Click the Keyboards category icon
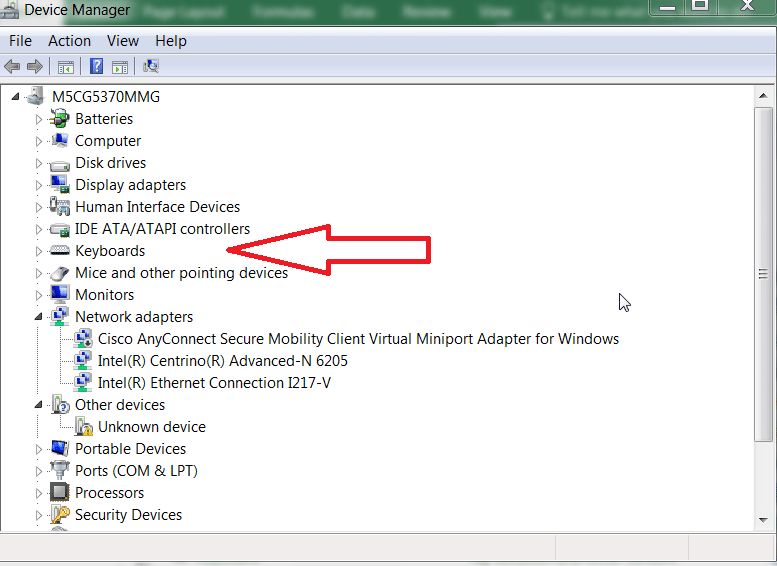Viewport: 777px width, 566px height. coord(59,251)
